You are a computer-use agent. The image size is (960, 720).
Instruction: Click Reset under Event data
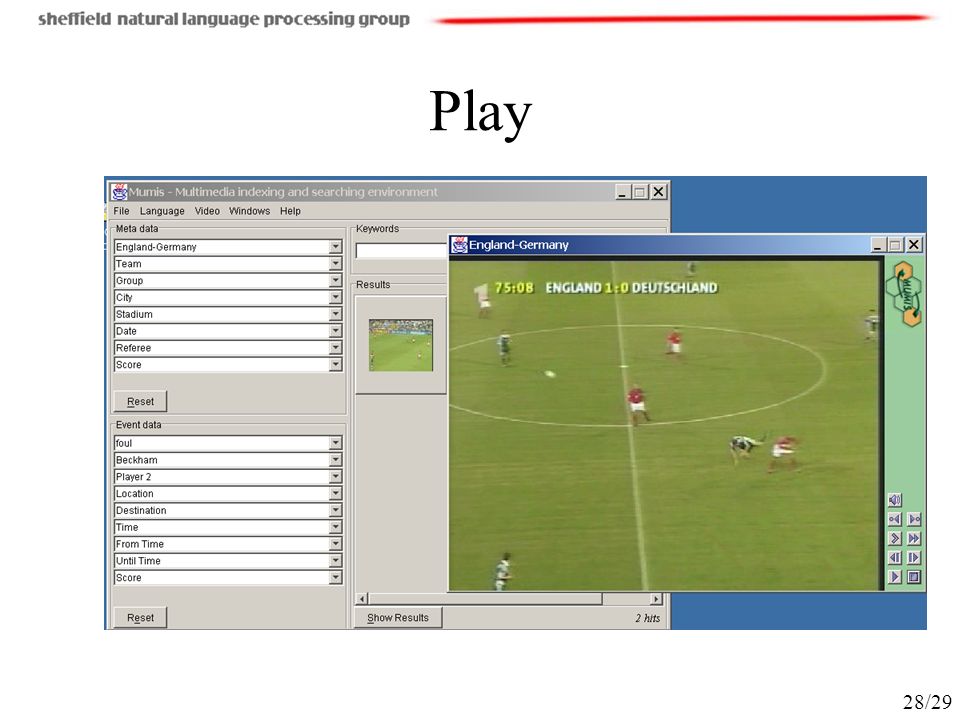pos(140,618)
